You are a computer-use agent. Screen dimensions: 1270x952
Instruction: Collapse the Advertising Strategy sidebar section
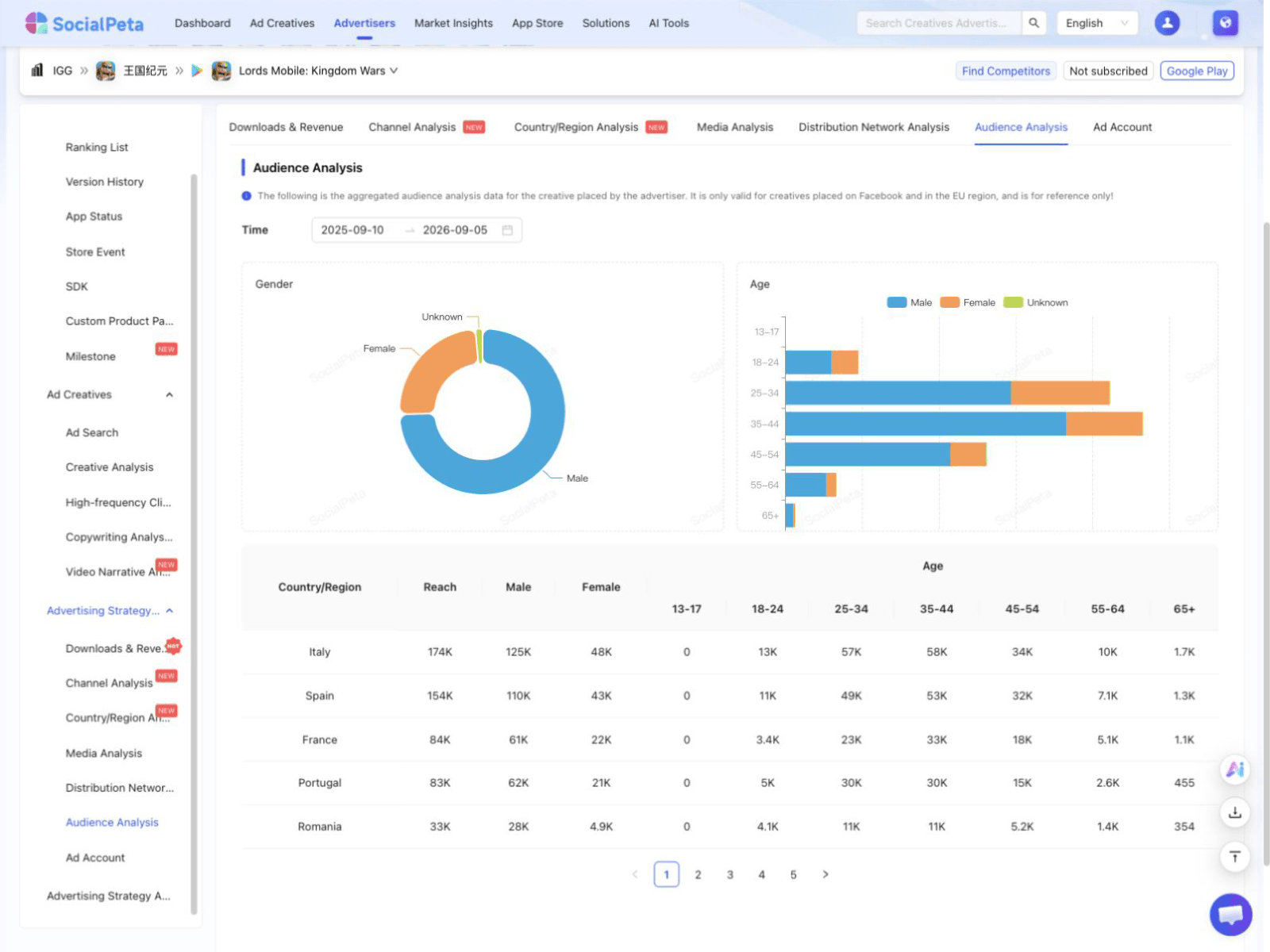(169, 611)
